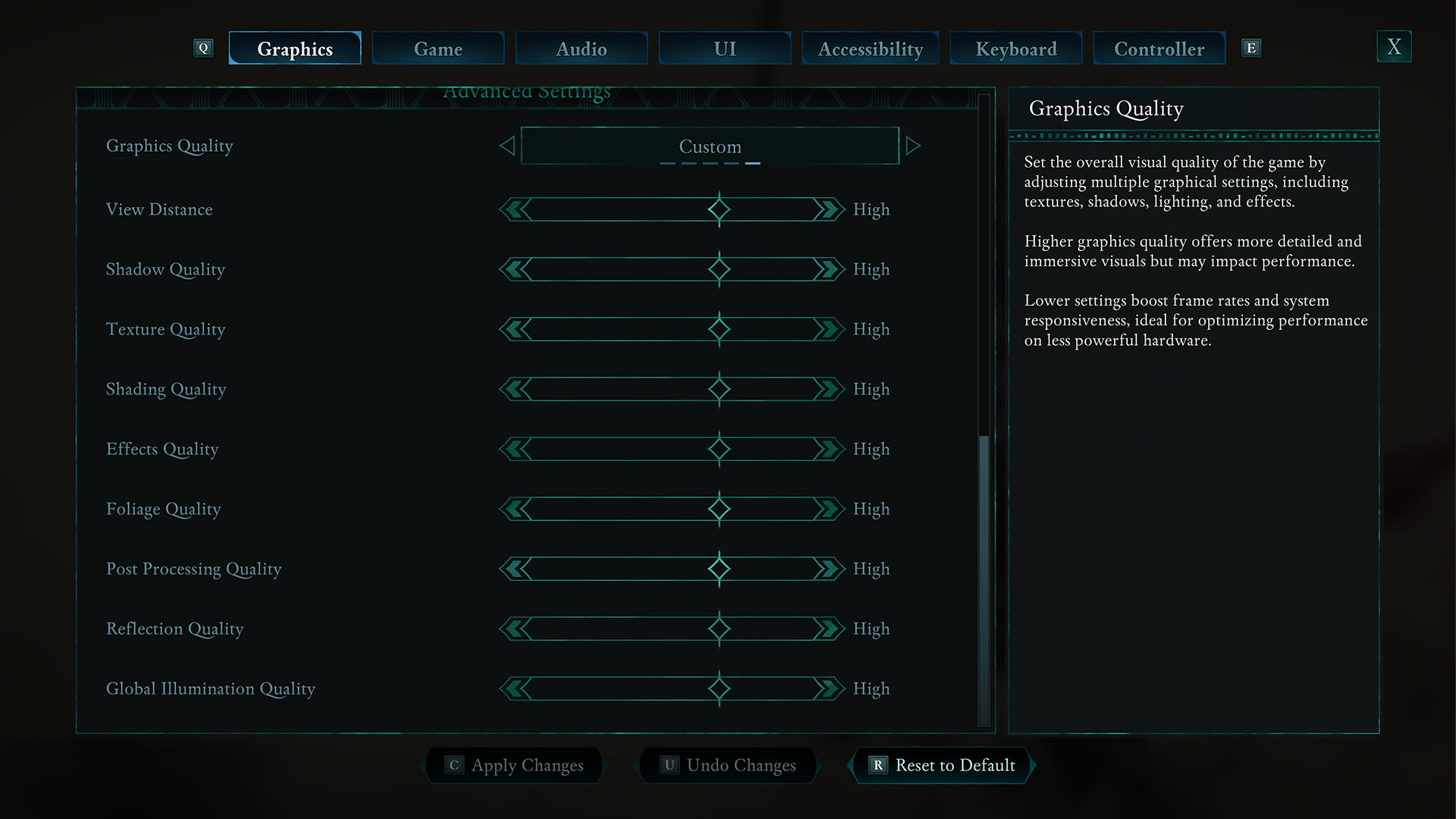Select the Audio tab
1456x819 pixels.
[582, 47]
